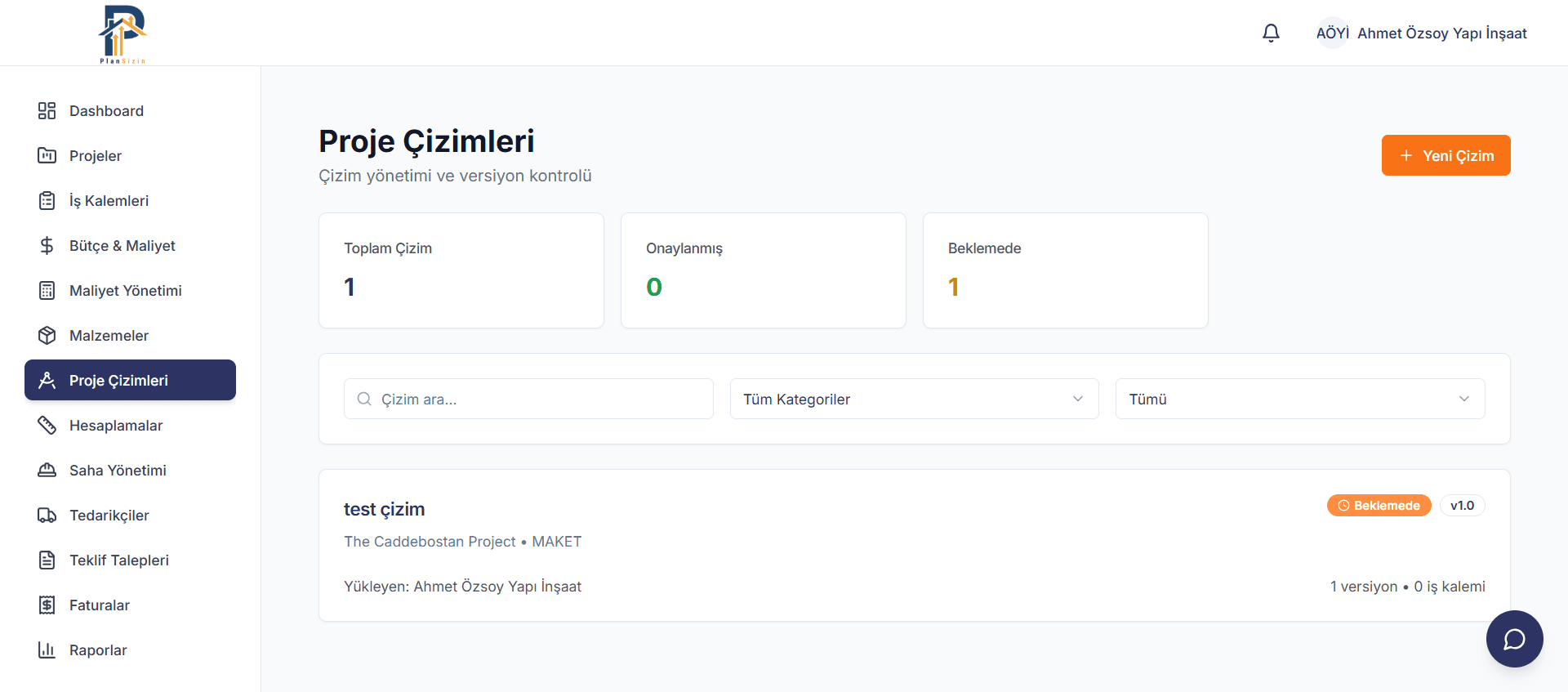Click the PlanSizin logo
Viewport: 1568px width, 692px height.
click(x=122, y=33)
